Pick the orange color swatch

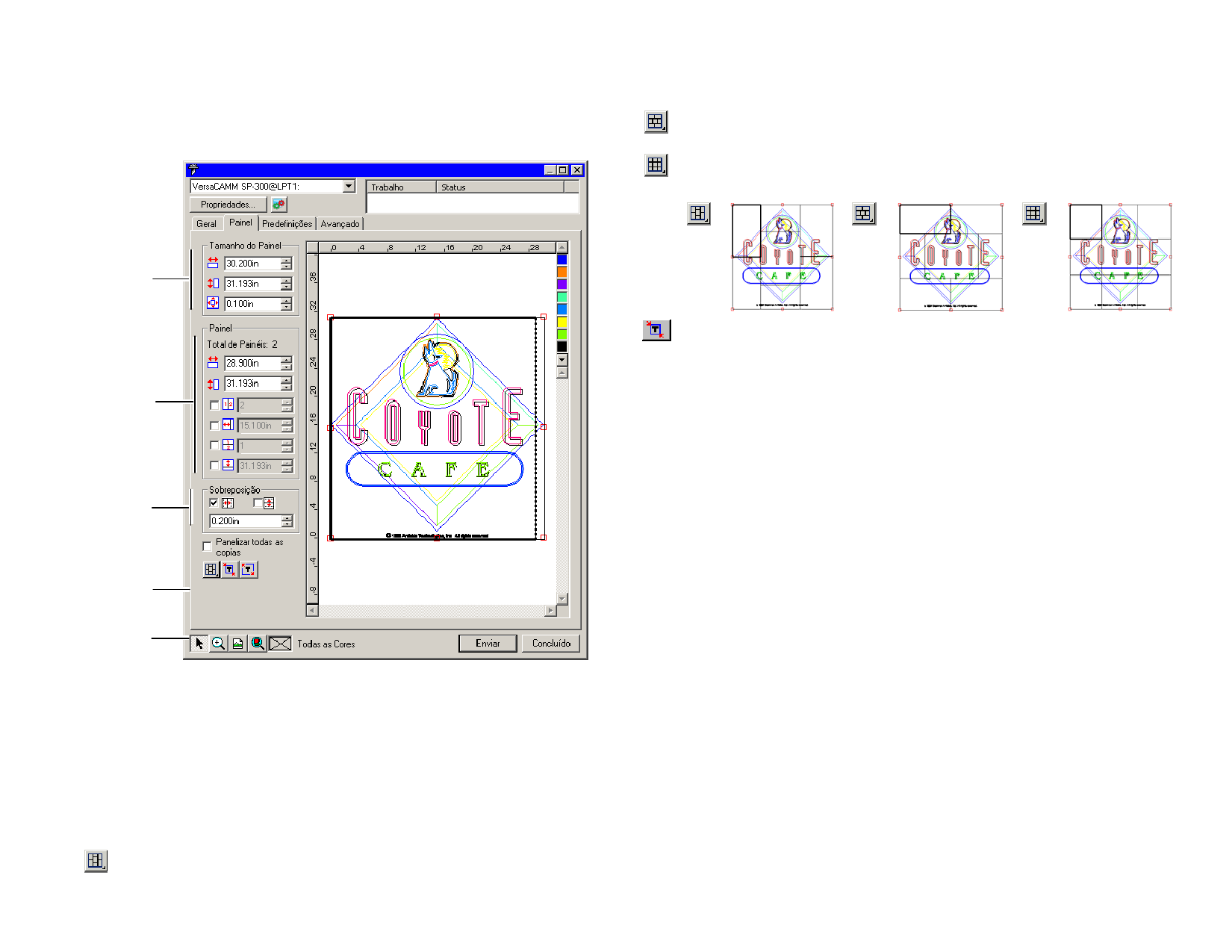point(562,272)
